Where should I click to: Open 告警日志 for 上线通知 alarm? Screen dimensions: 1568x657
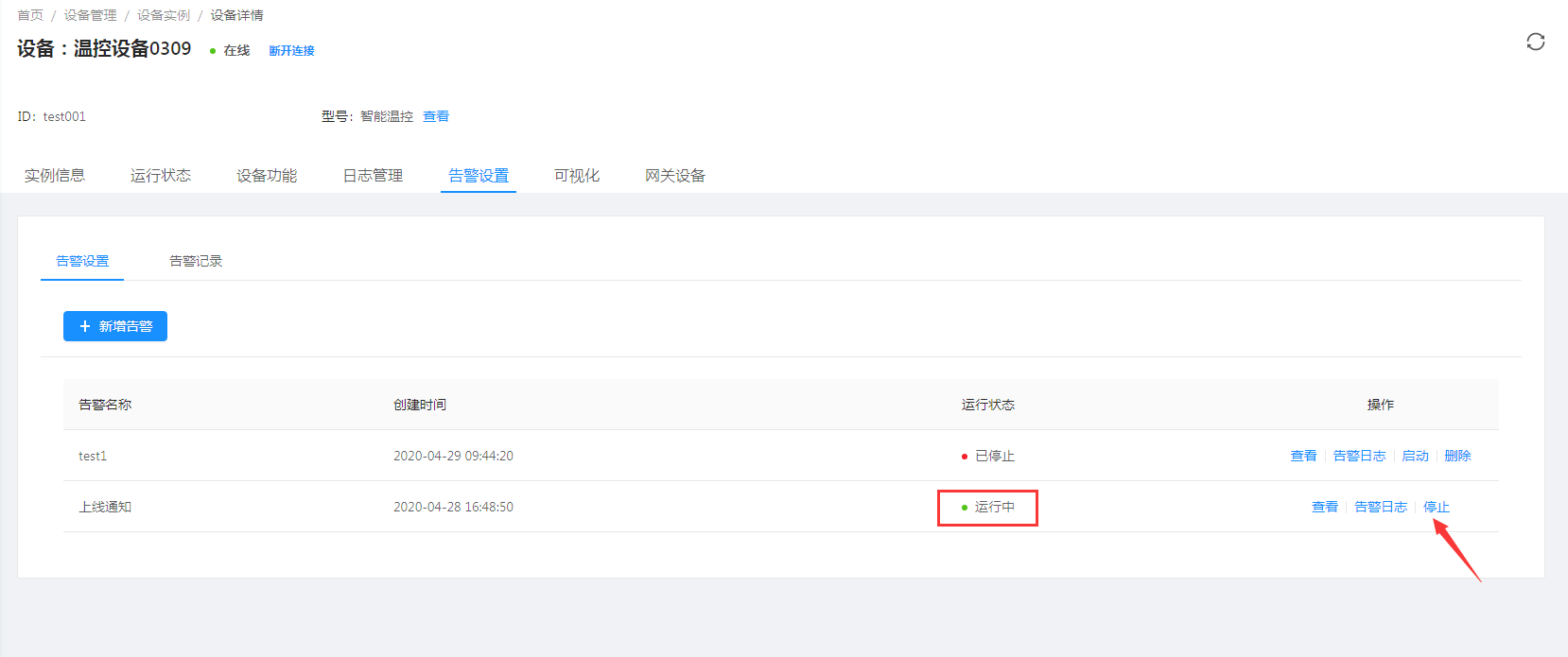[x=1381, y=507]
